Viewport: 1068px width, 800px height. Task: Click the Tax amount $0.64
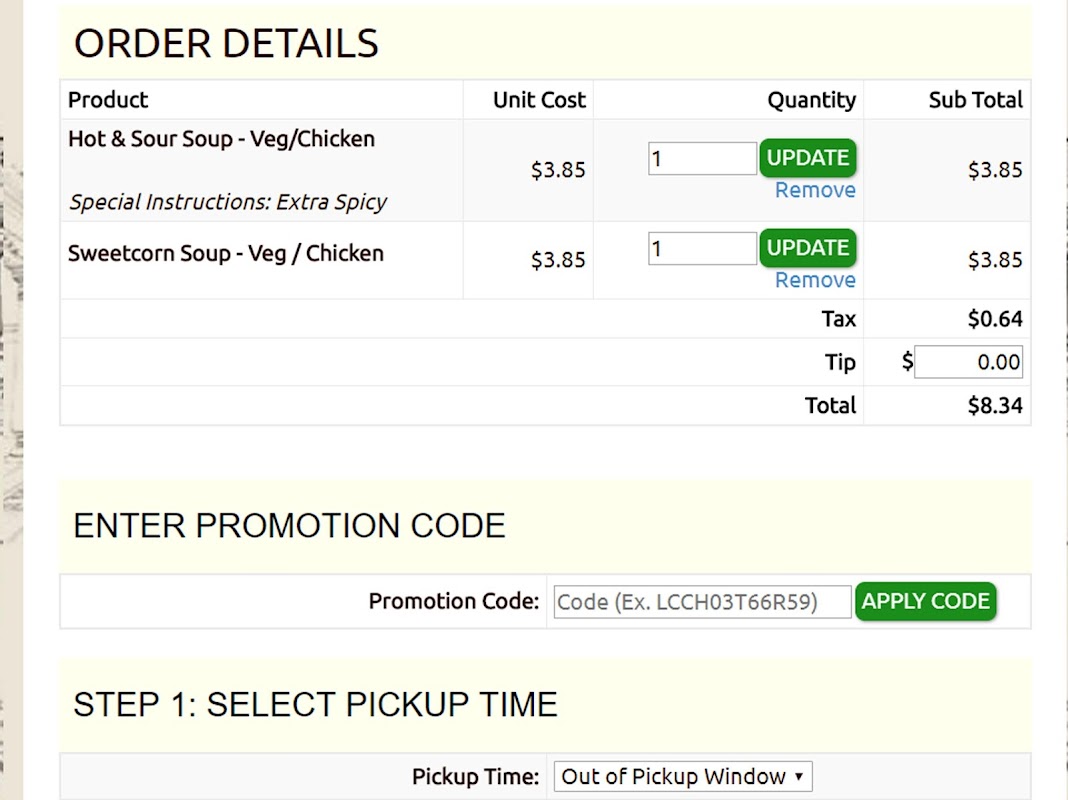pyautogui.click(x=995, y=319)
